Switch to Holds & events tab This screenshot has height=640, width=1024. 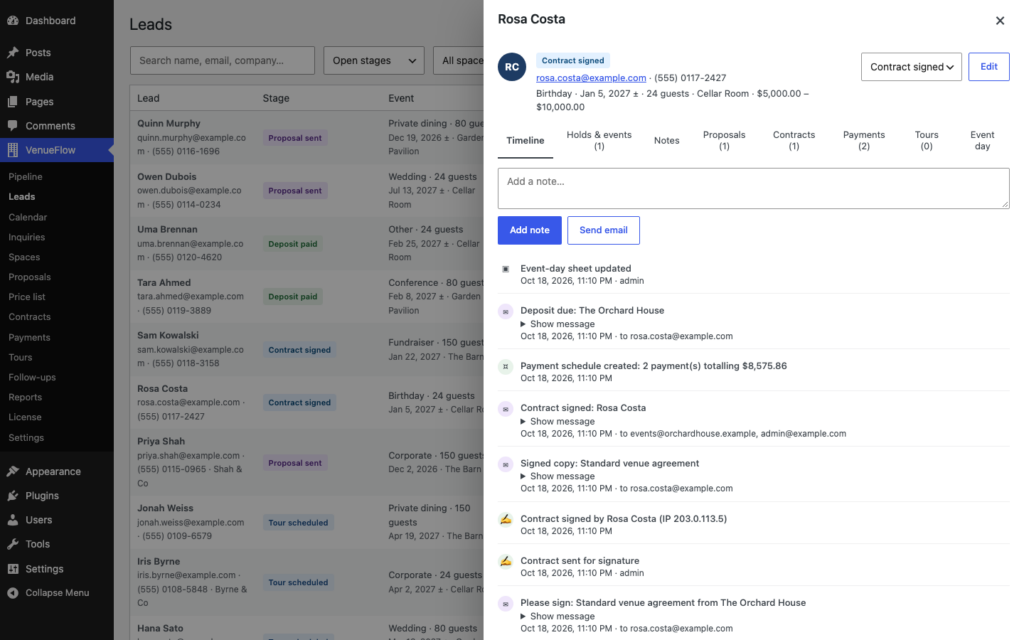[599, 140]
